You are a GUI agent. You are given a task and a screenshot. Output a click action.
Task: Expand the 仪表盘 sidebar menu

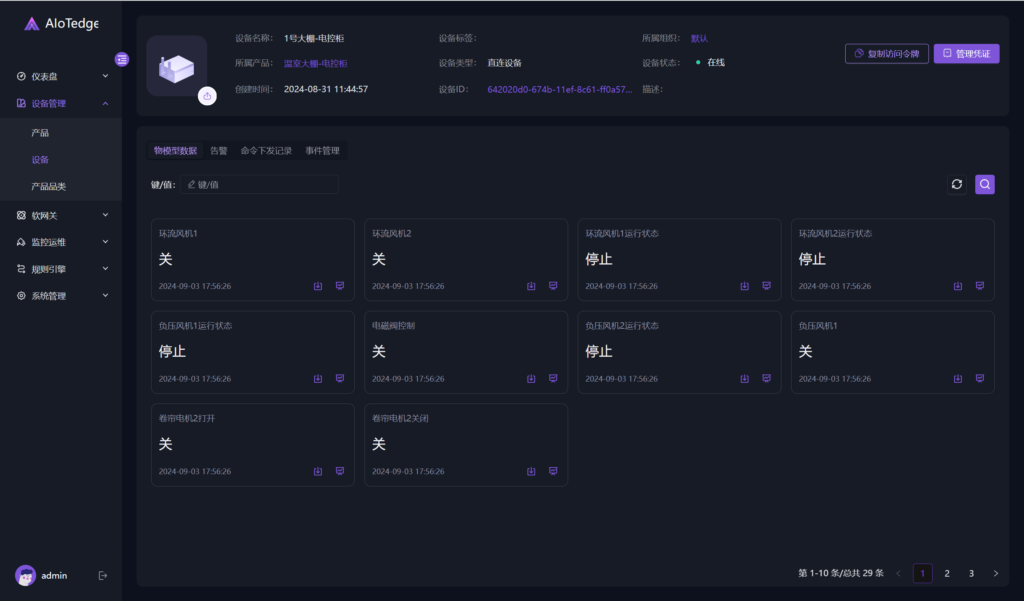(x=61, y=76)
